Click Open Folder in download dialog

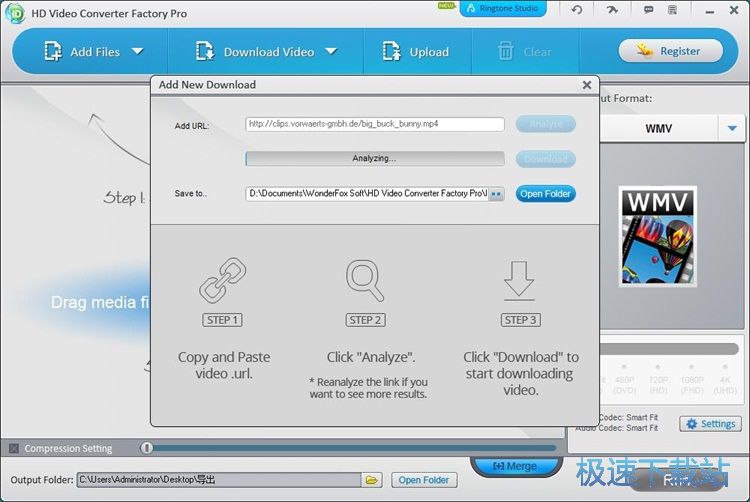(545, 194)
